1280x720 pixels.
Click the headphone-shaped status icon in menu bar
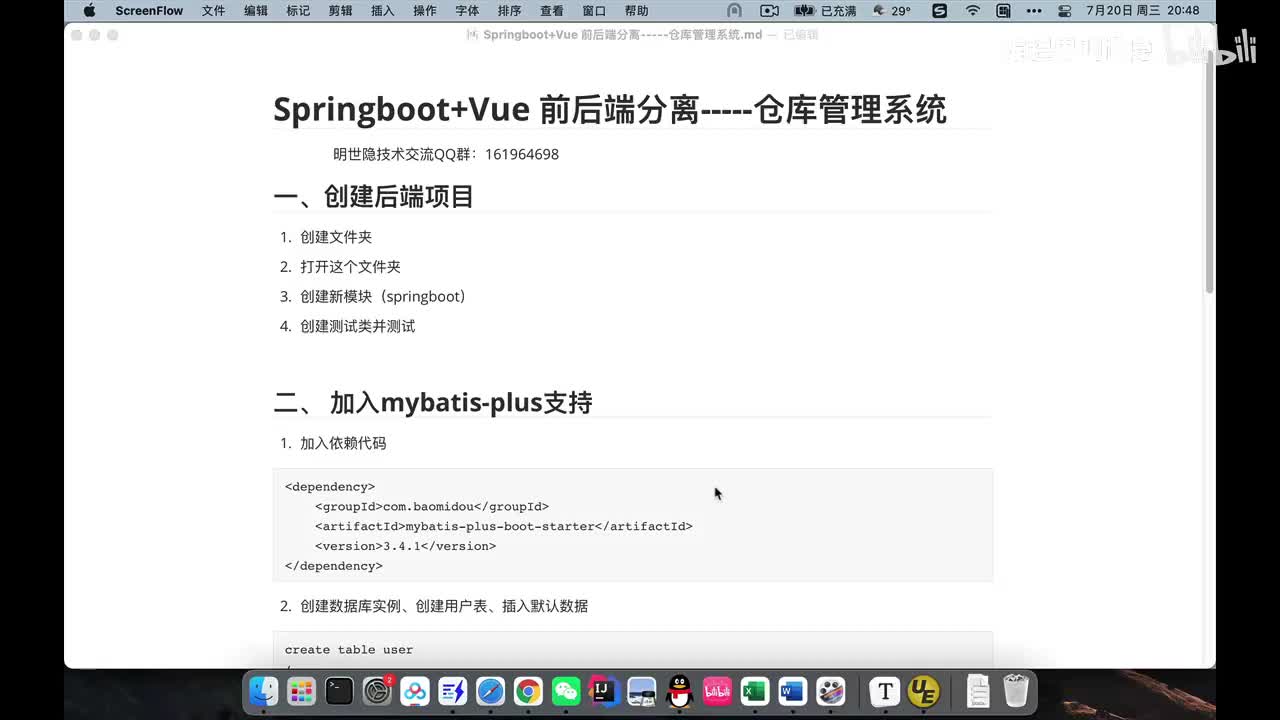click(735, 11)
